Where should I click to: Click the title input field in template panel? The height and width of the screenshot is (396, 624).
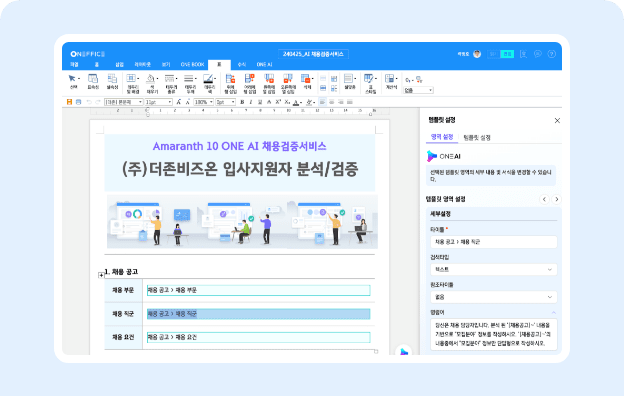coord(493,242)
